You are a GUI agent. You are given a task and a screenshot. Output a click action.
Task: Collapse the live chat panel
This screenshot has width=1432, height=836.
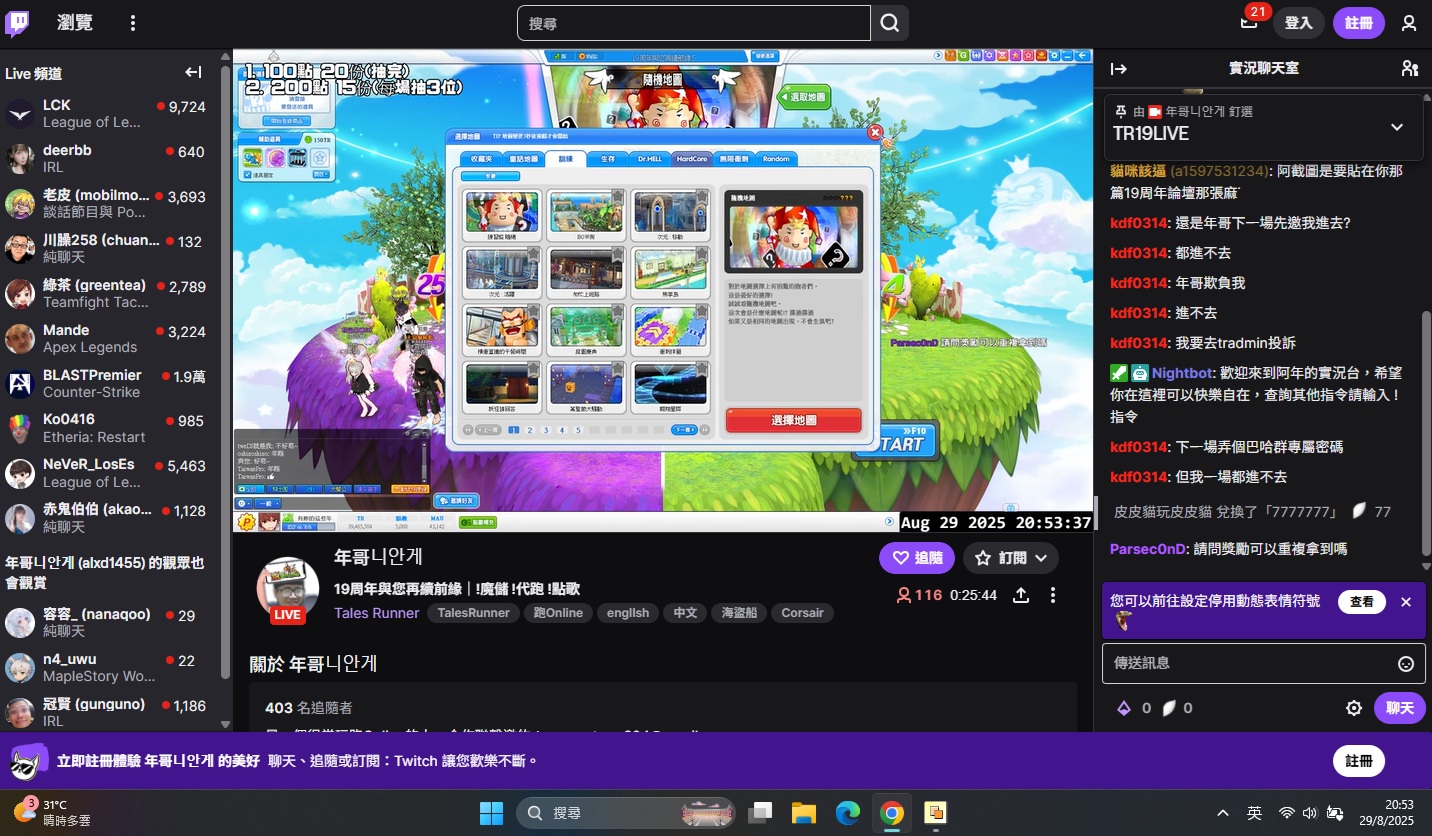(1119, 68)
